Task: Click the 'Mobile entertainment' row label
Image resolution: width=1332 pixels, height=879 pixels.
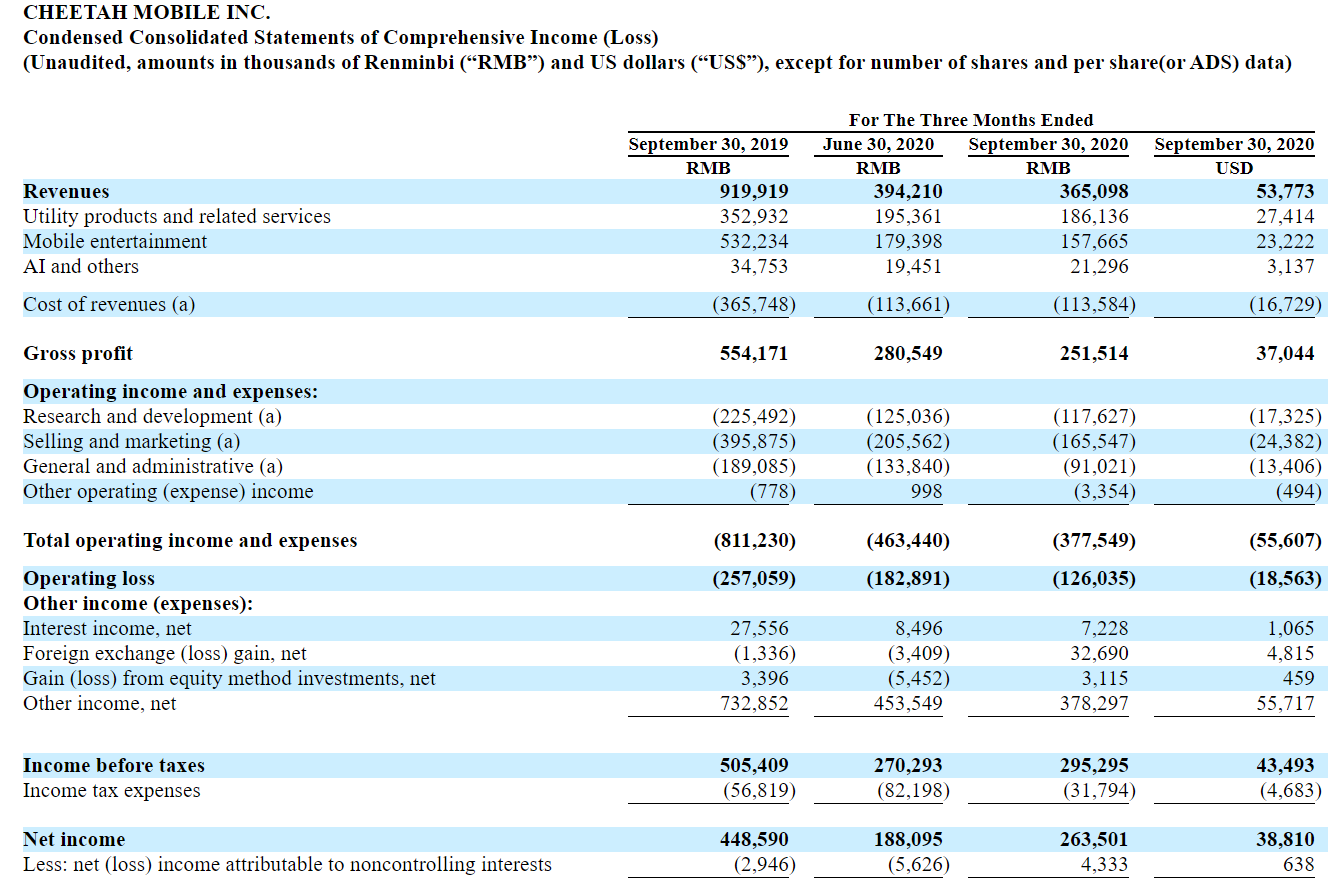Action: click(115, 241)
